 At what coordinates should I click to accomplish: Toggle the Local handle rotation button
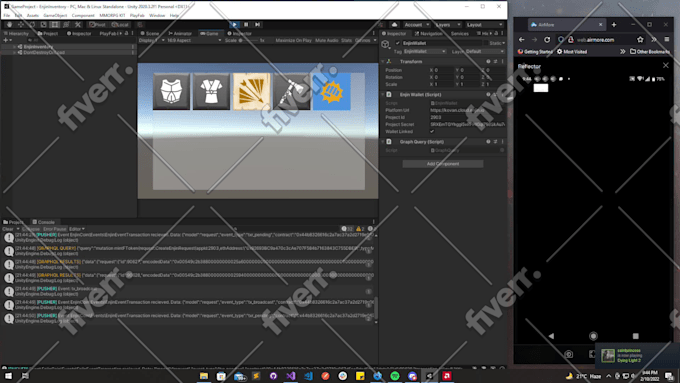tap(120, 25)
